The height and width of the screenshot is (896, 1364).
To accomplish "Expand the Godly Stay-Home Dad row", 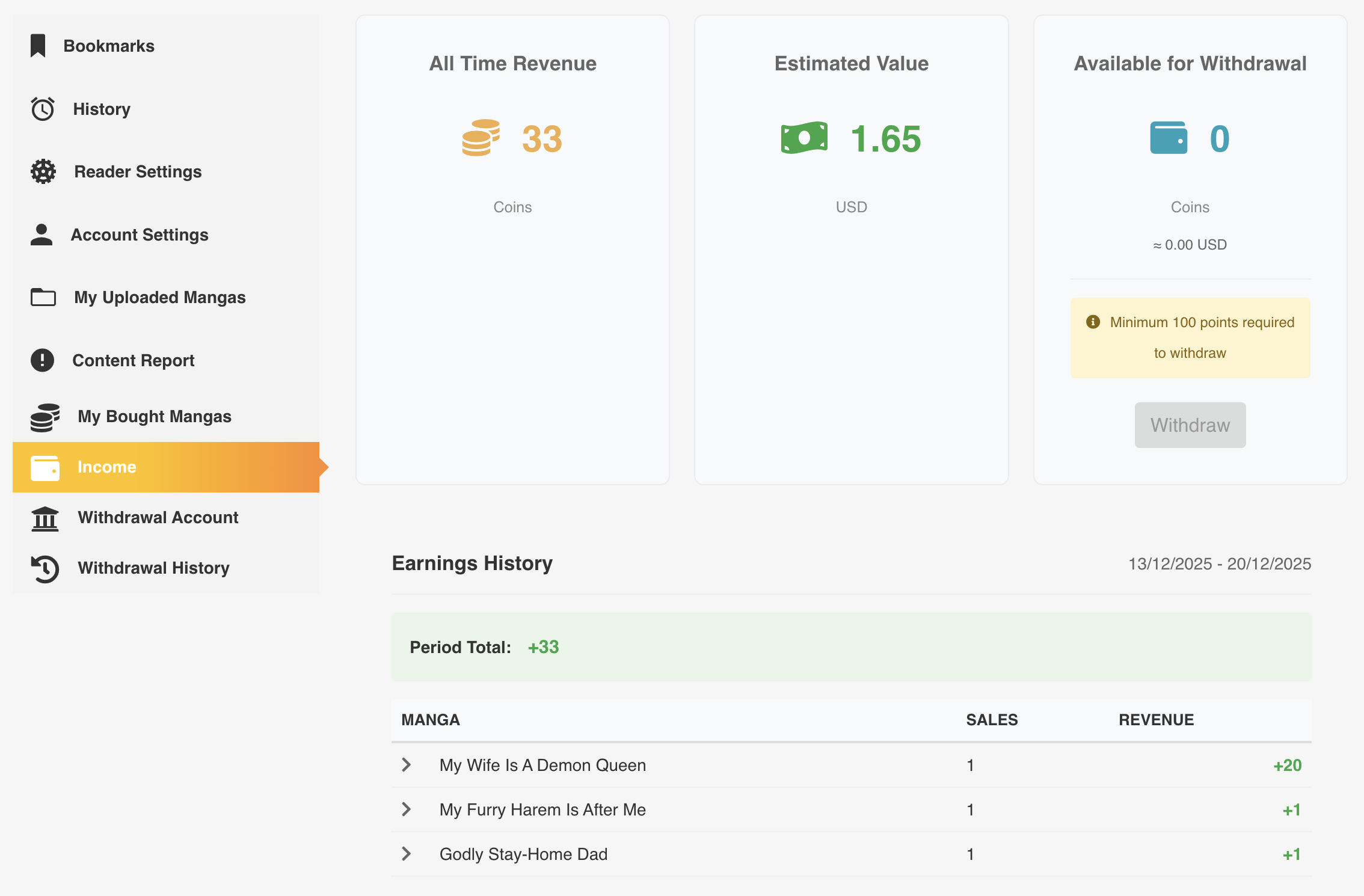I will pyautogui.click(x=406, y=853).
